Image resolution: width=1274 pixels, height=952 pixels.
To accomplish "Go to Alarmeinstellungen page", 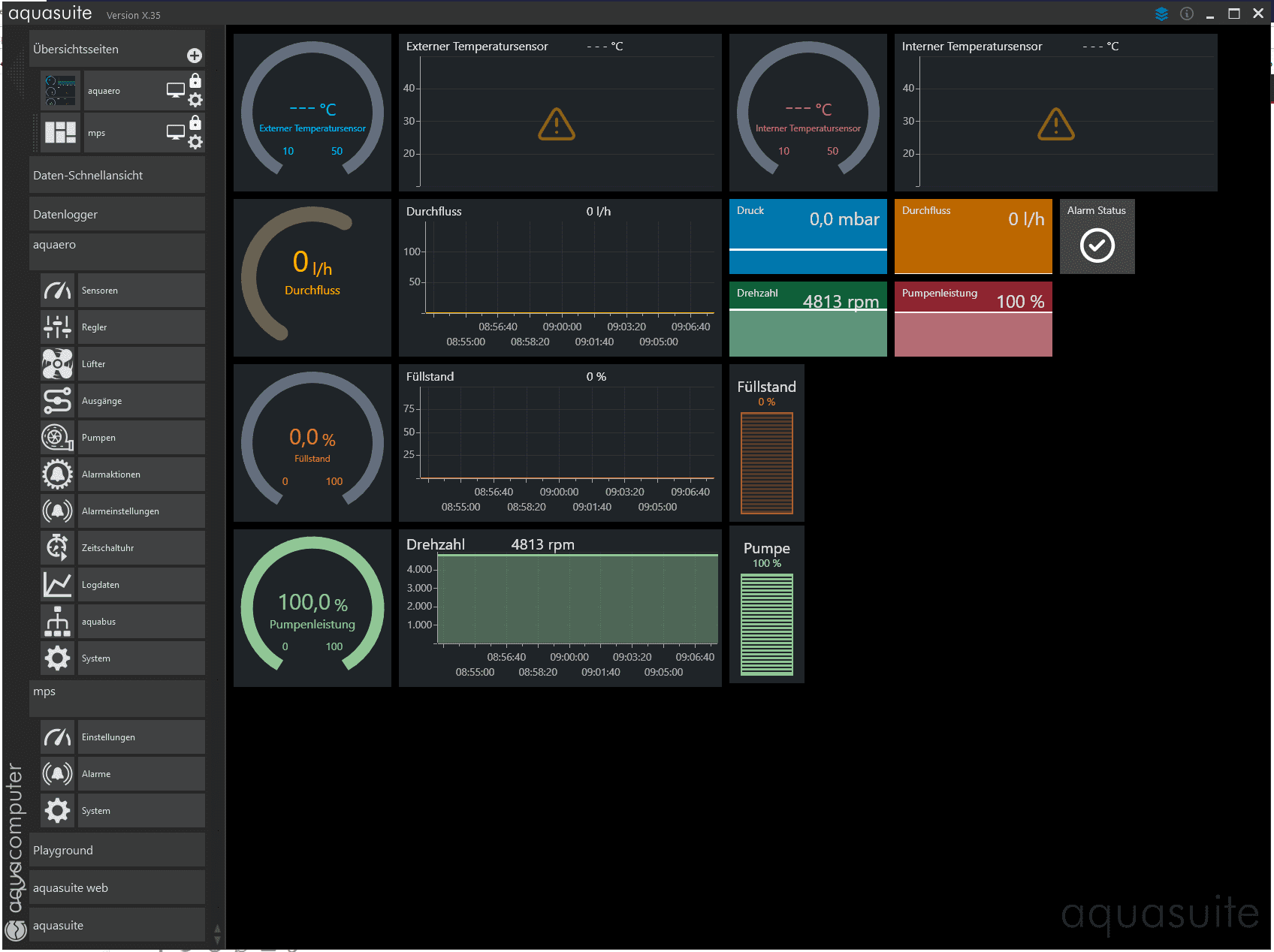I will coord(141,511).
